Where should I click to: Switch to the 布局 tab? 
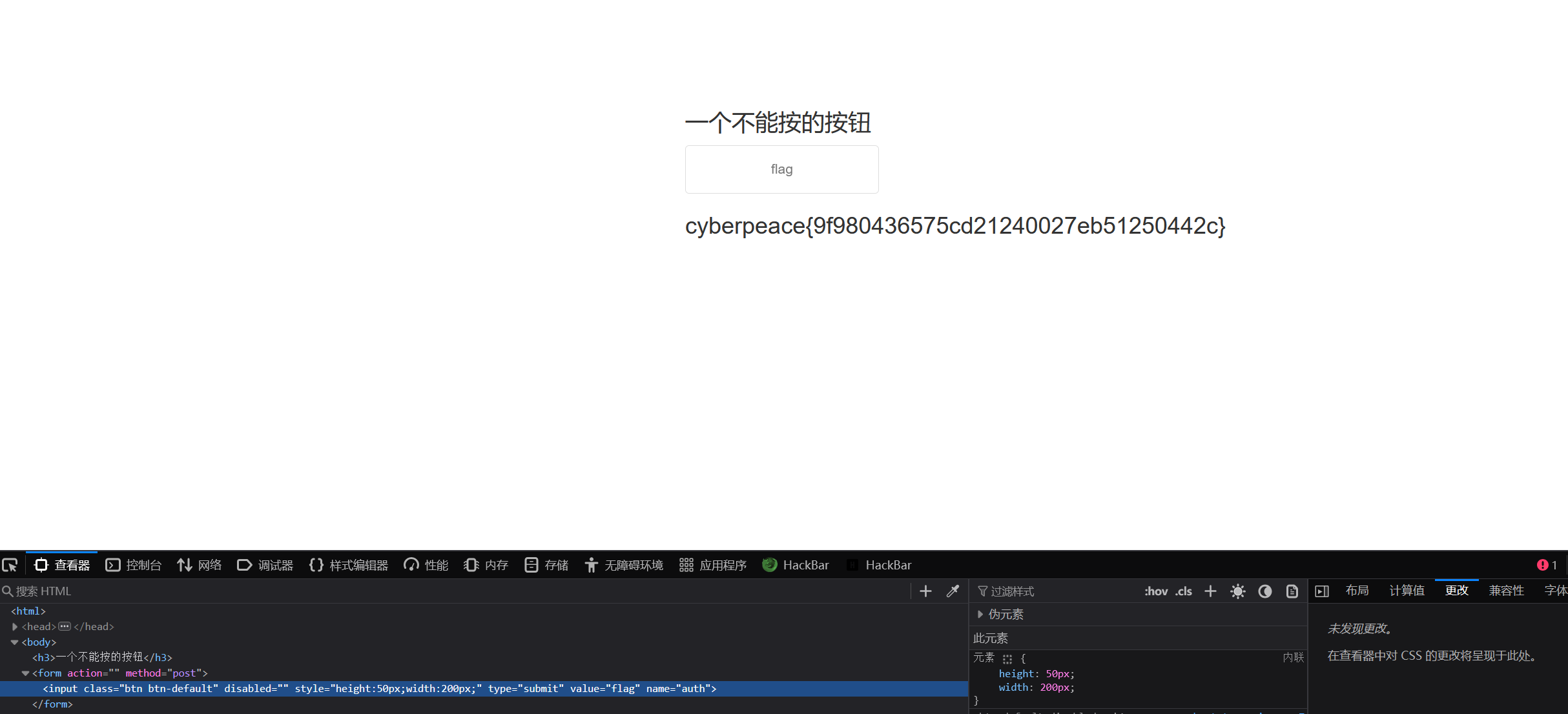pos(1357,591)
